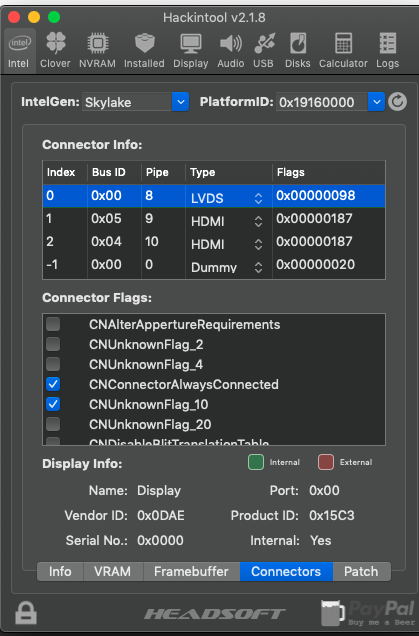This screenshot has width=419, height=636.
Task: Click the refresh icon beside PlatformID
Action: [397, 102]
